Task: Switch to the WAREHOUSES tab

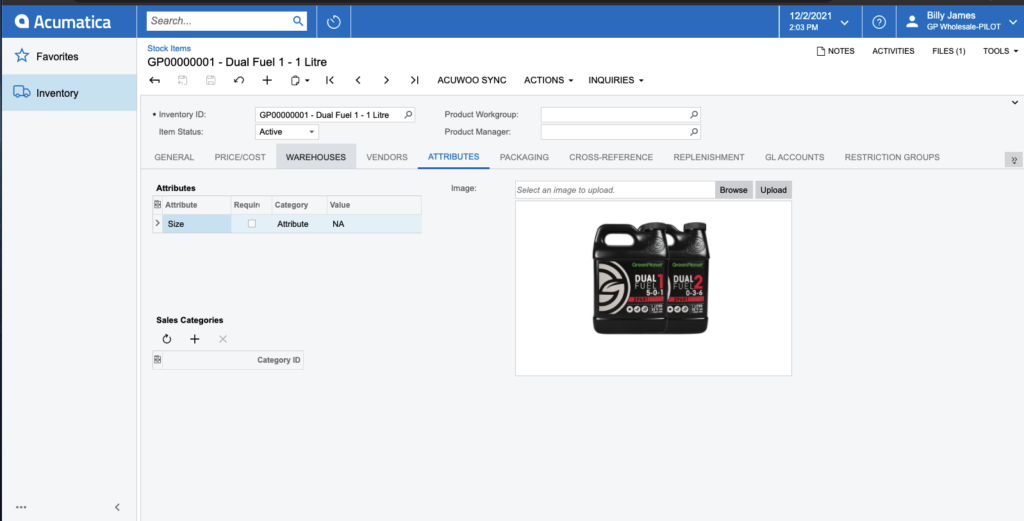Action: click(316, 157)
